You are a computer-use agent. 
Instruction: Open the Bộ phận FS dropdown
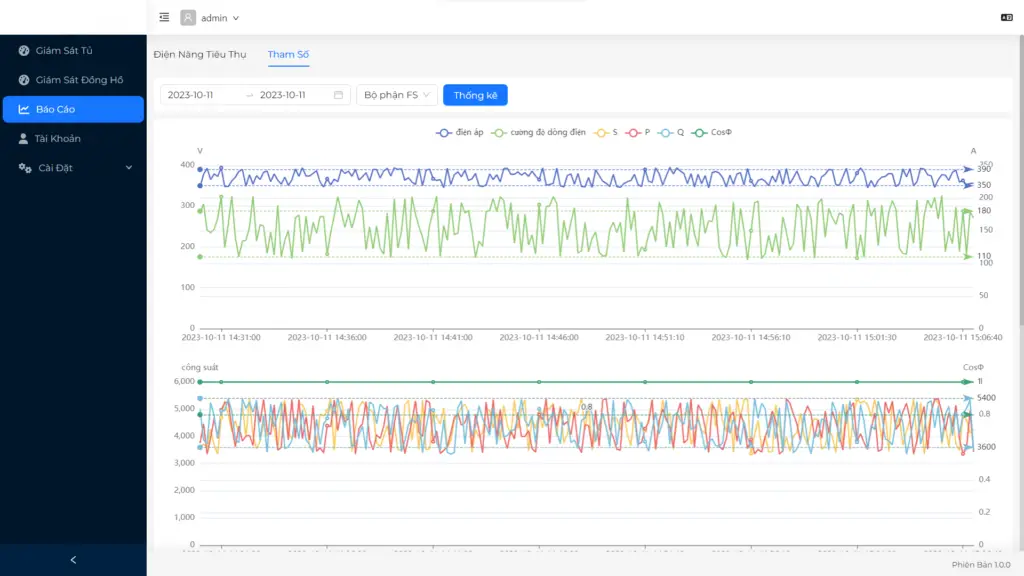pos(397,95)
